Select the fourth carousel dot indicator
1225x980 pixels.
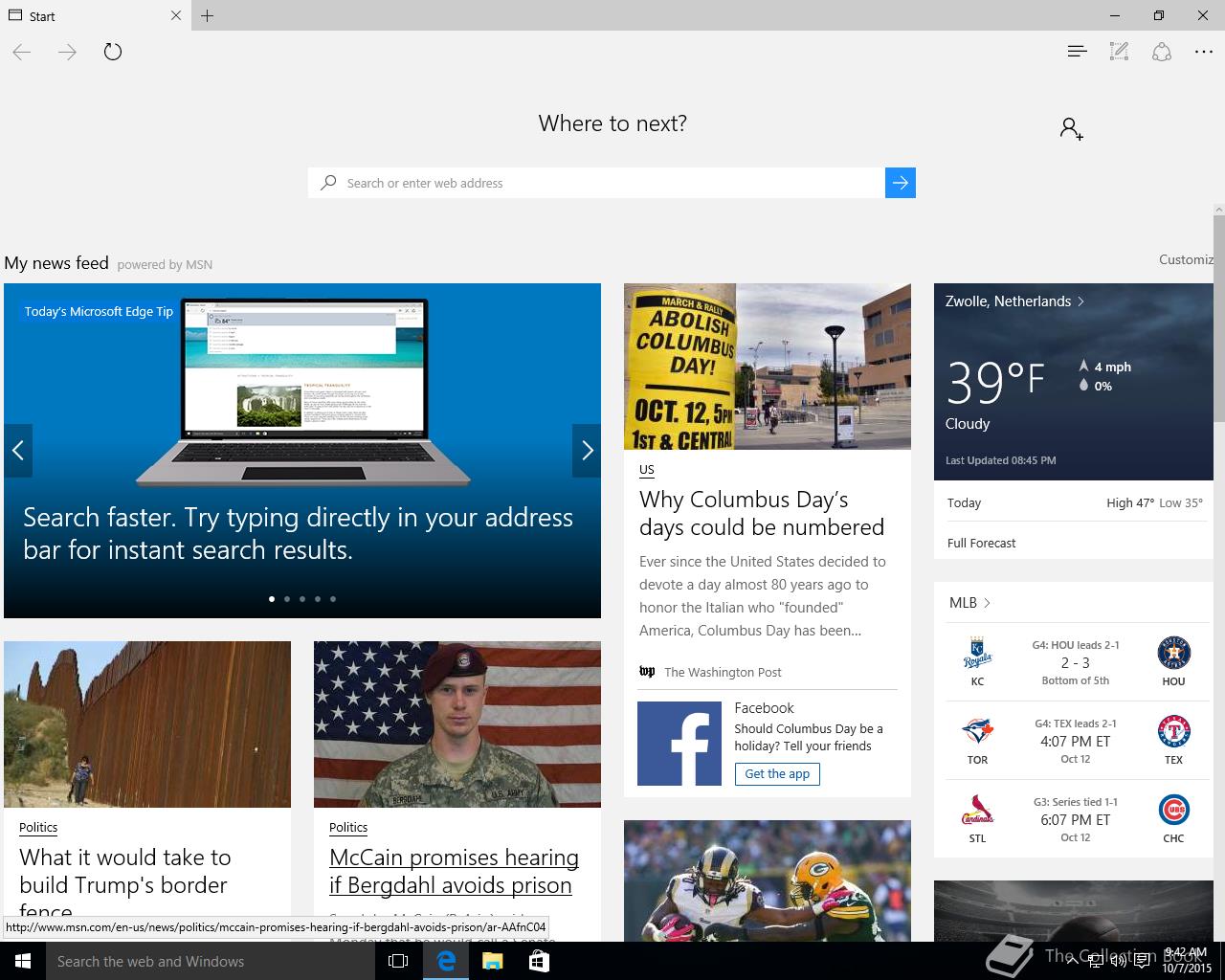(x=318, y=599)
